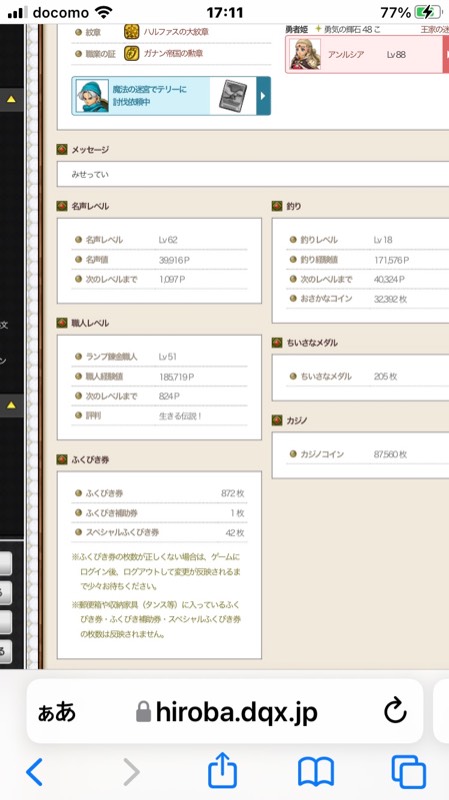Select the ちいさなメダル value 205枚
Viewport: 449px width, 800px height.
pyautogui.click(x=385, y=377)
